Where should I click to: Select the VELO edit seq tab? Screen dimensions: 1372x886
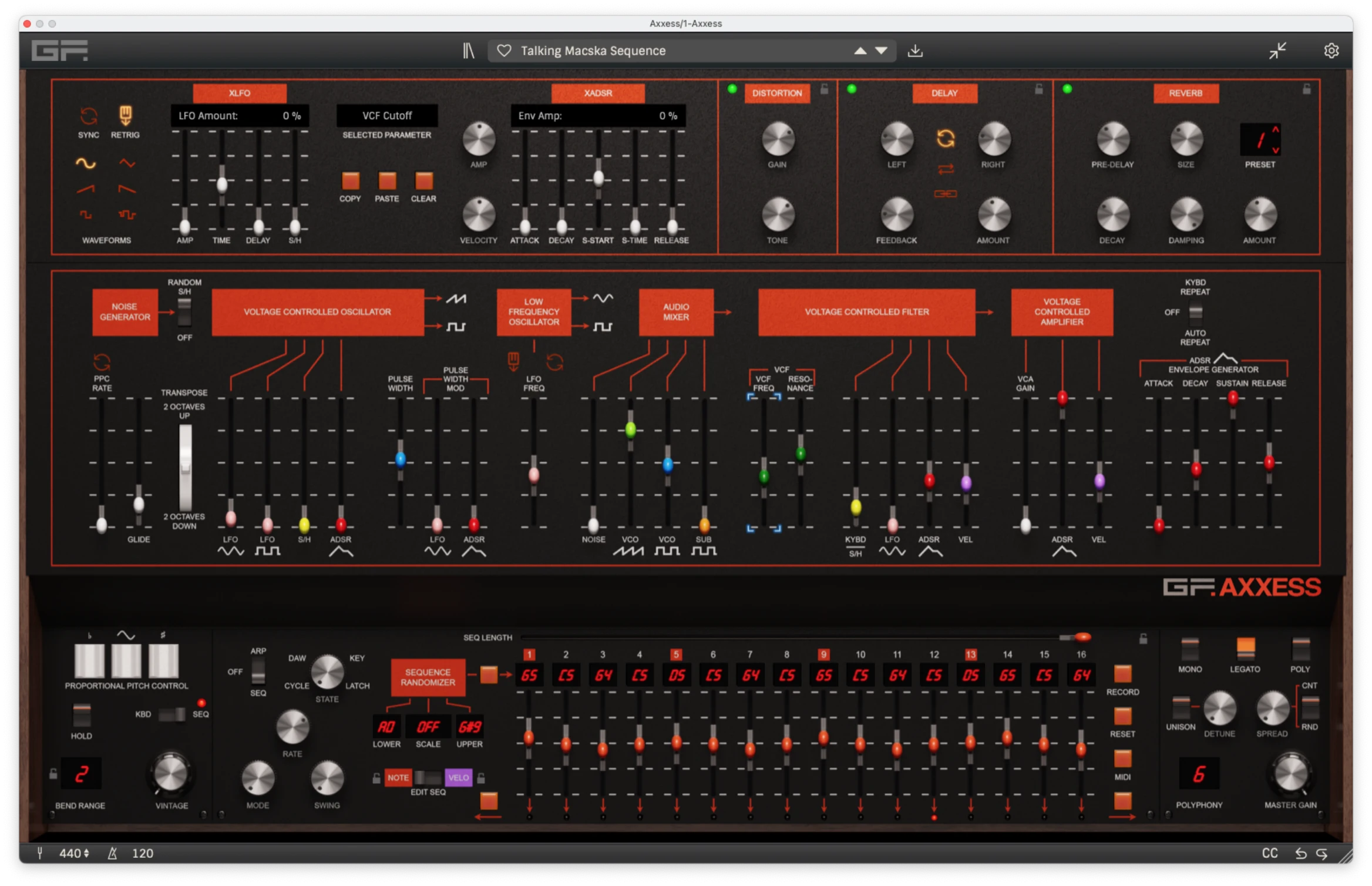pyautogui.click(x=458, y=777)
